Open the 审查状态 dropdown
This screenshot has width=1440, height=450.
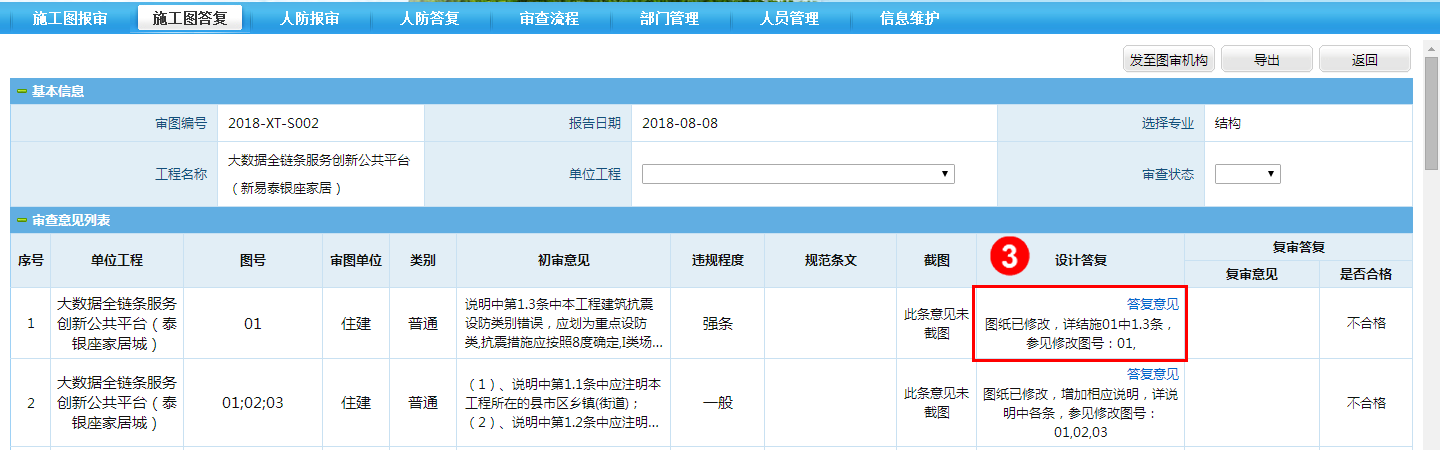(1247, 174)
